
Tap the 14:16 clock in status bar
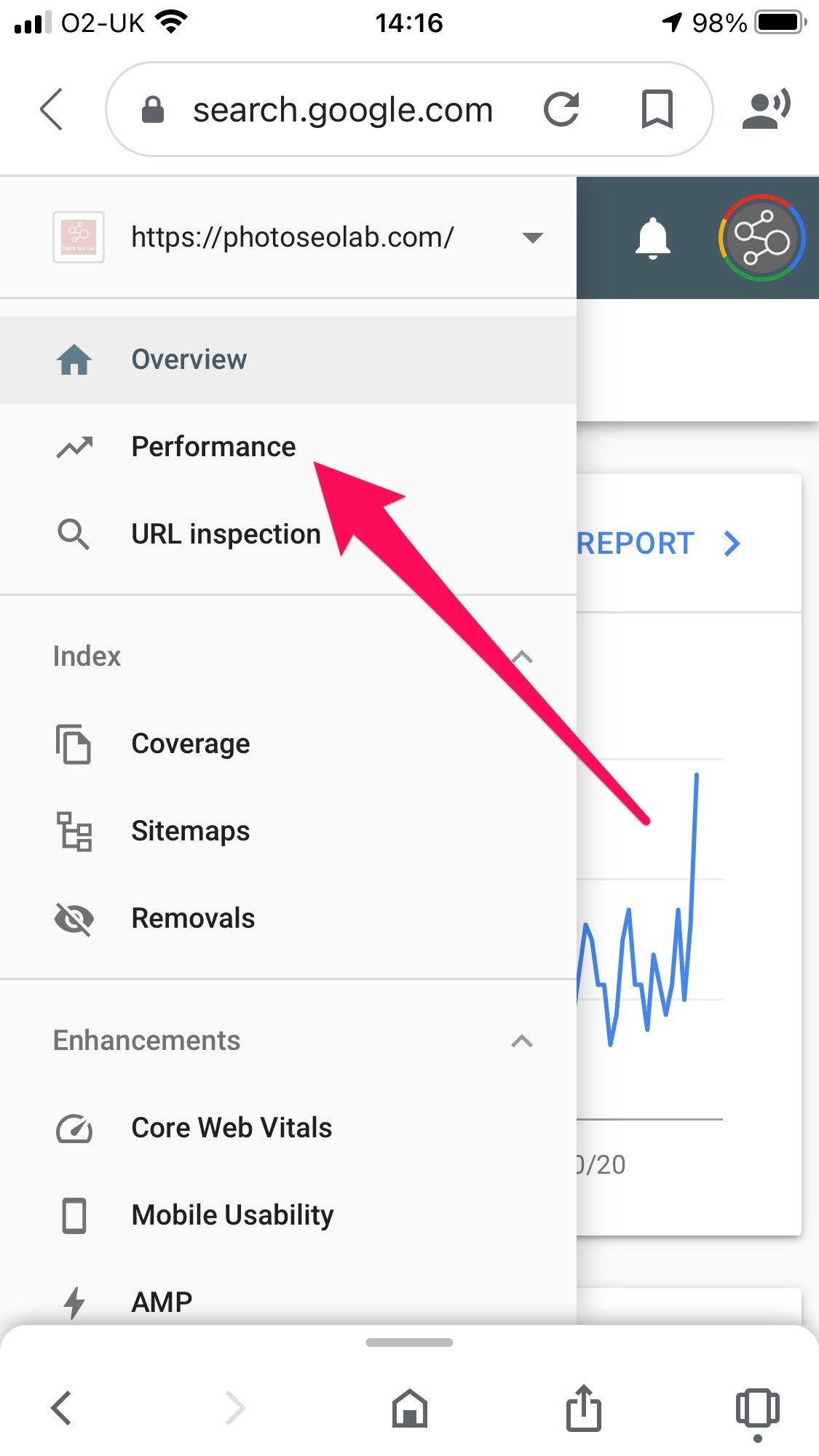coord(409,23)
